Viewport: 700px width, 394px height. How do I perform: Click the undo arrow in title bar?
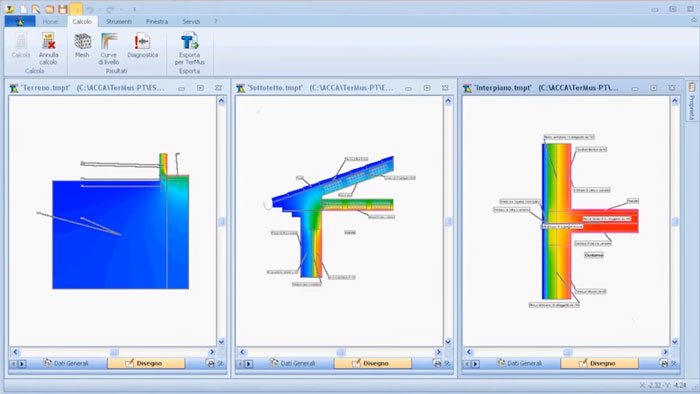pos(90,9)
